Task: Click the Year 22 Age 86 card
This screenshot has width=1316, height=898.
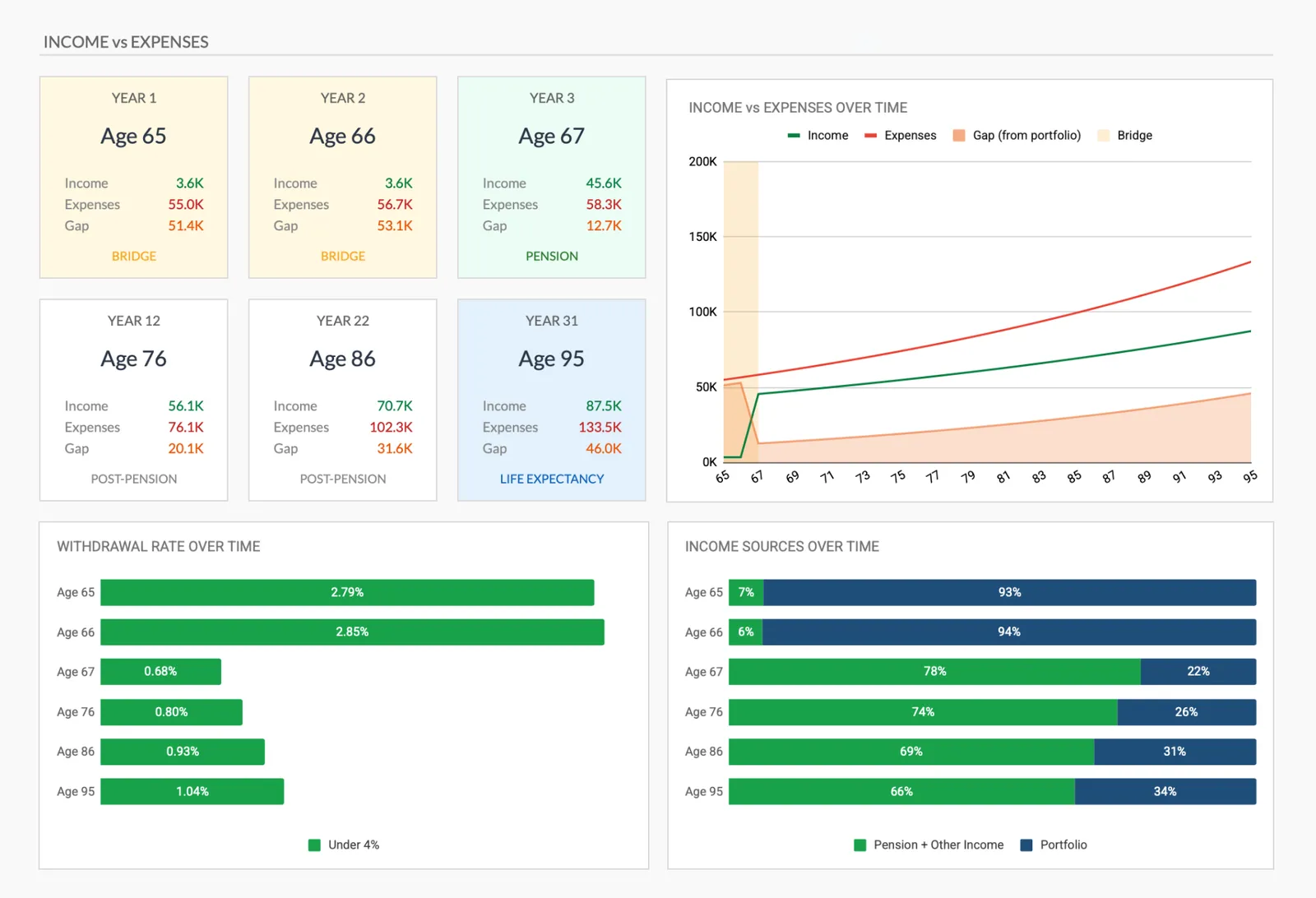Action: point(342,400)
